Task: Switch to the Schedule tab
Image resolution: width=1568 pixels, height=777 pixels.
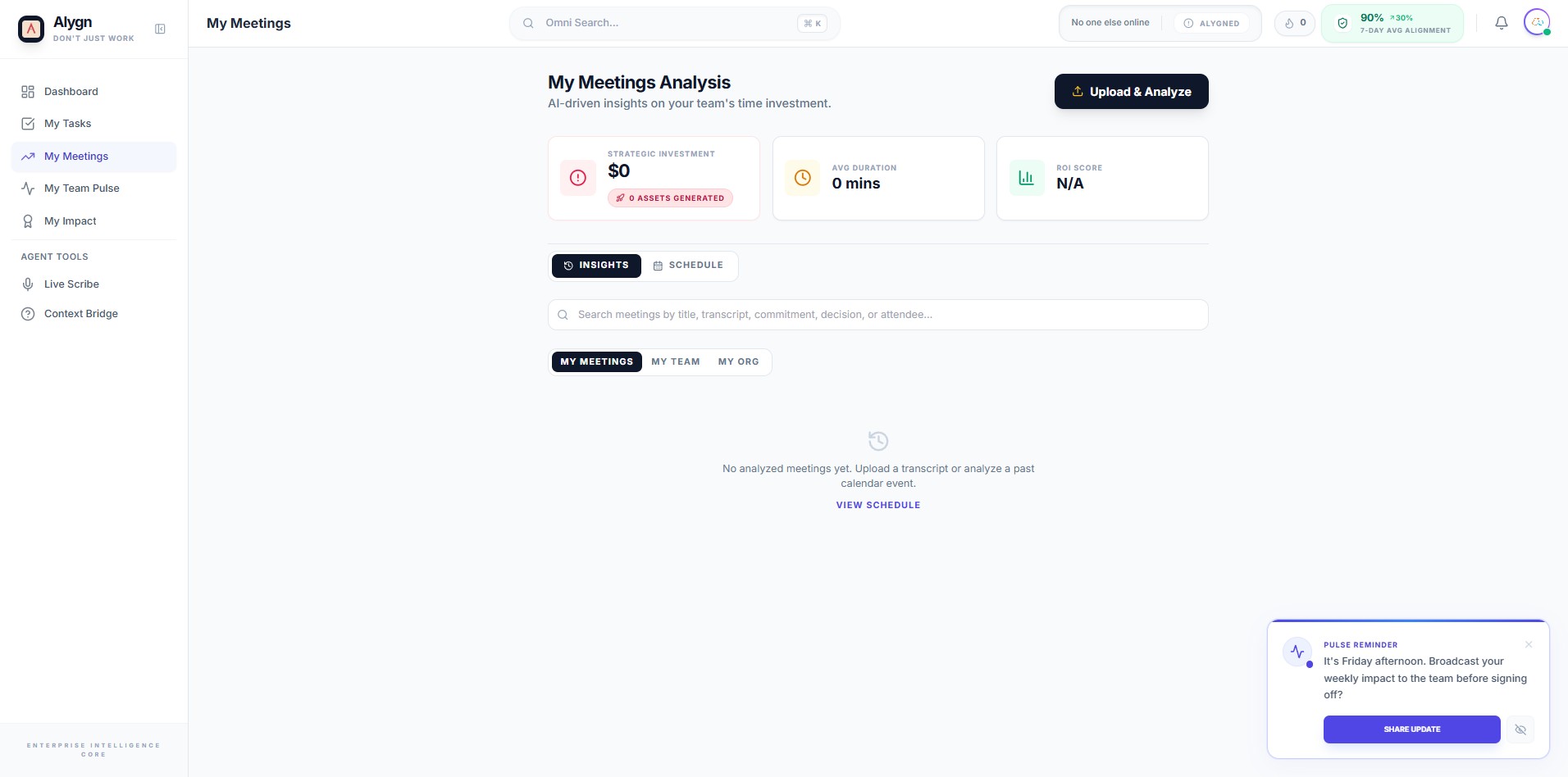Action: point(688,266)
